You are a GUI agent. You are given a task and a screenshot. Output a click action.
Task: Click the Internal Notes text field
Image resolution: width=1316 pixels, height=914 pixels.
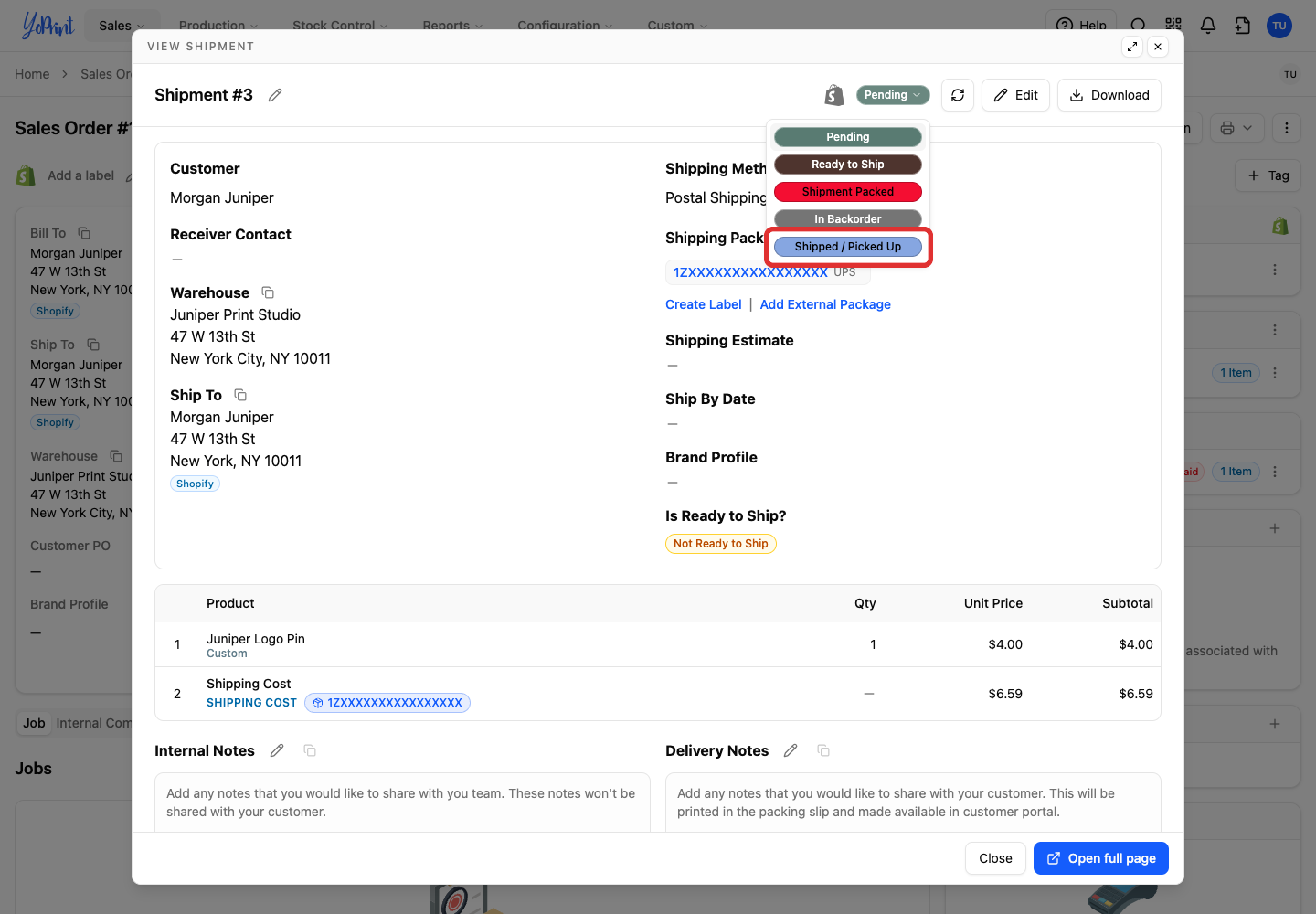402,802
